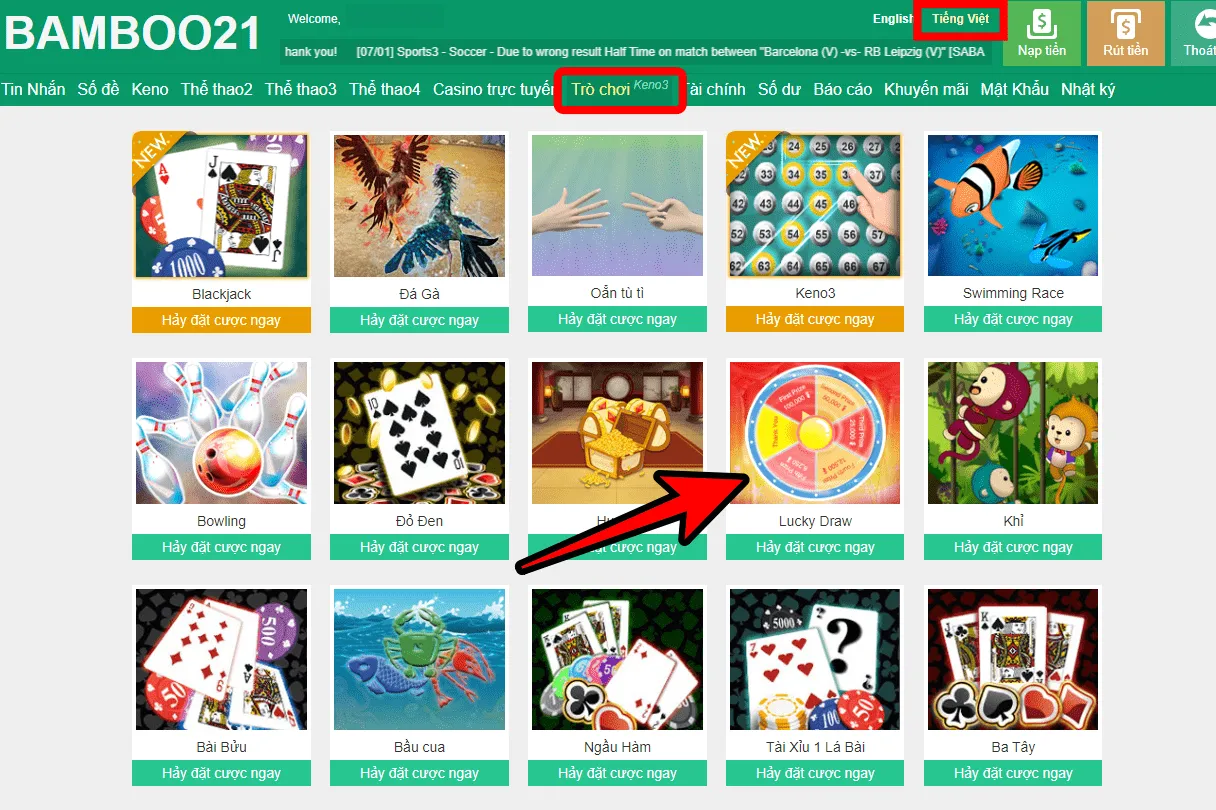Open the Swimming Race fish image
Screen dimensions: 1216x810
pos(1013,206)
